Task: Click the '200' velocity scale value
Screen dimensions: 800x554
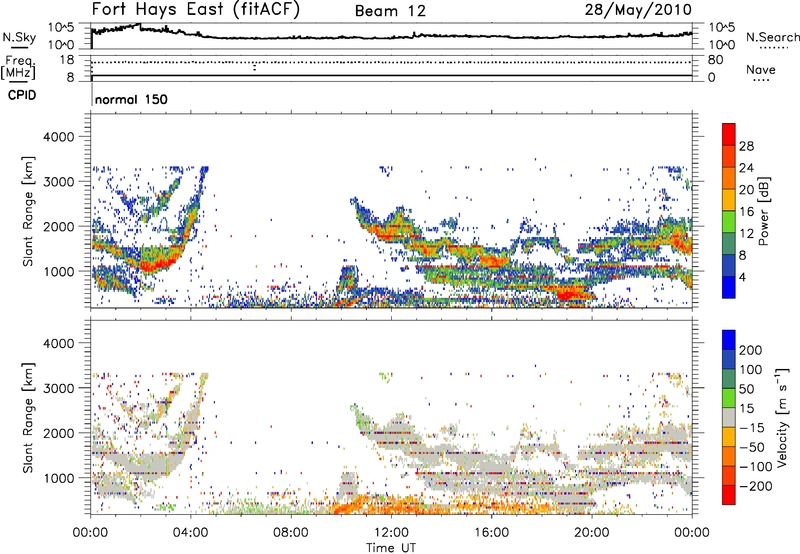Action: [x=751, y=350]
